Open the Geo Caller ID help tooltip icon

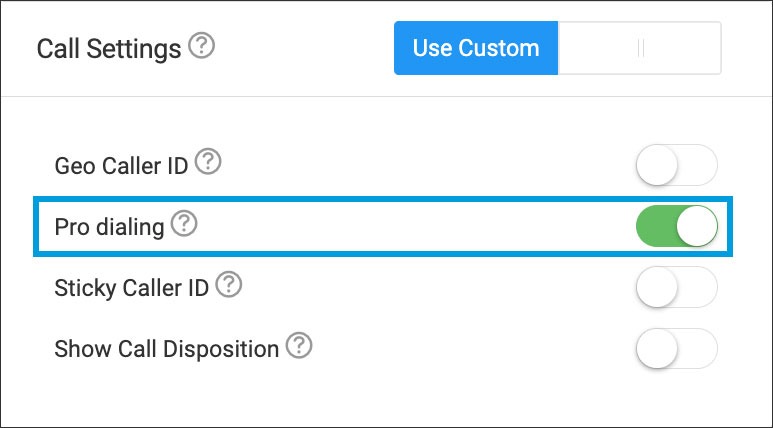pos(208,162)
